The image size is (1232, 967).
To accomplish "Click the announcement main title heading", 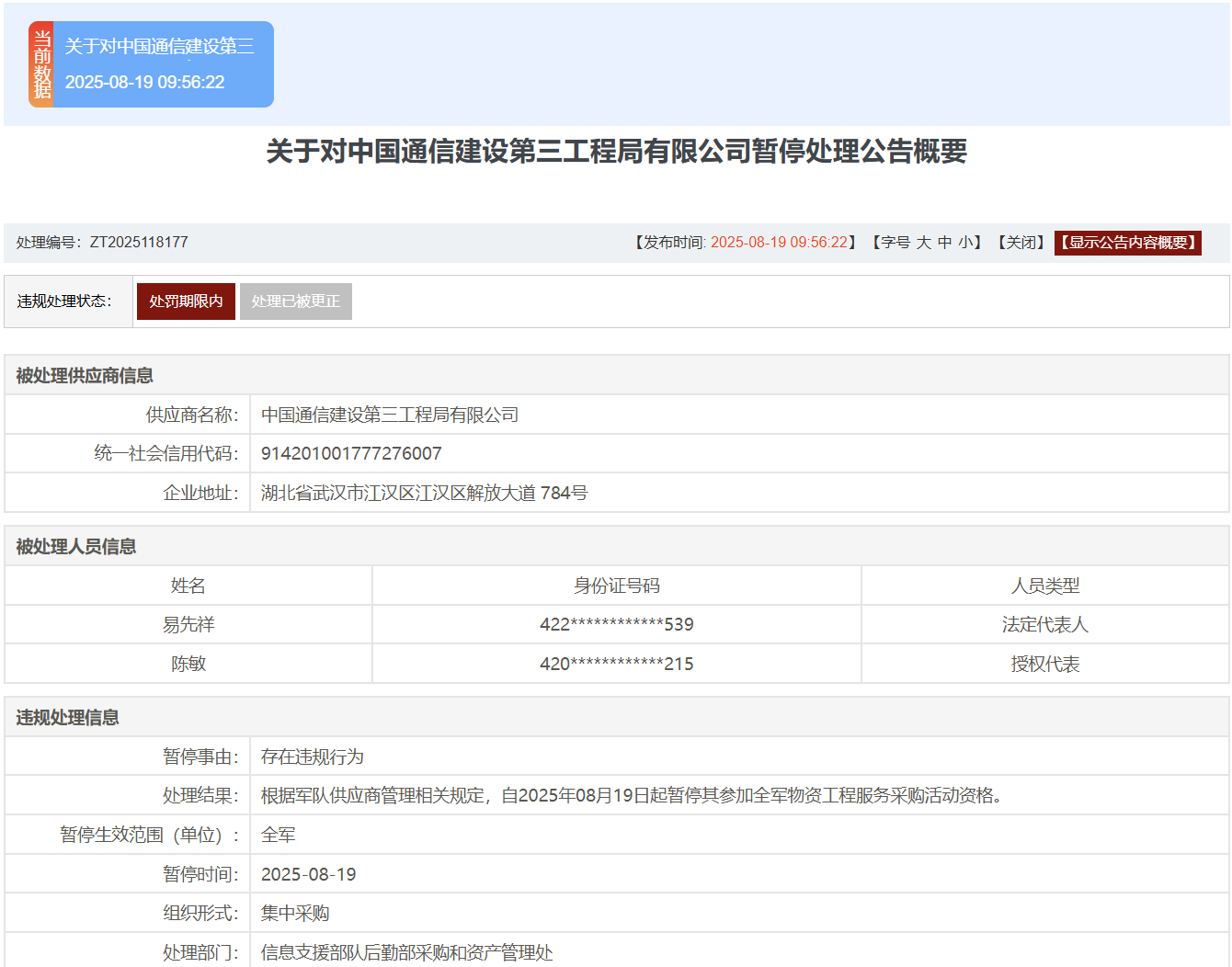I will [x=617, y=152].
